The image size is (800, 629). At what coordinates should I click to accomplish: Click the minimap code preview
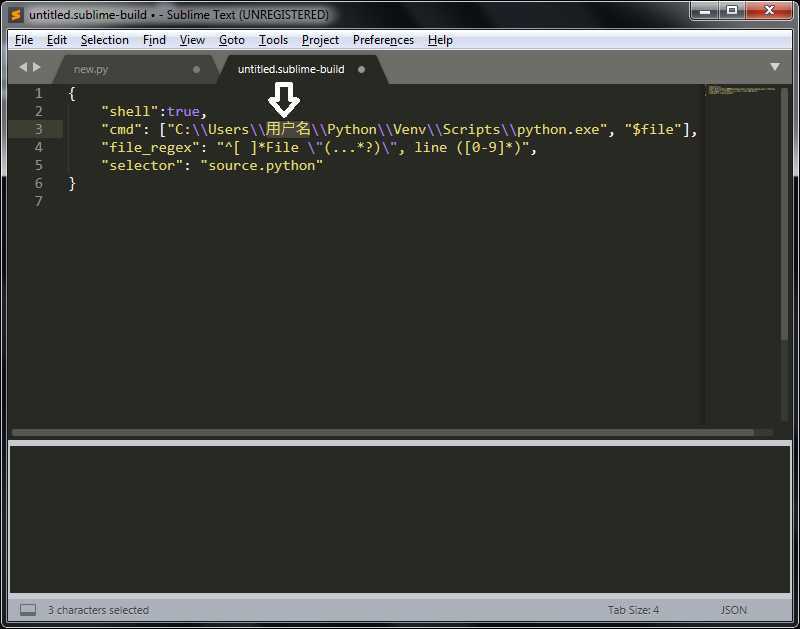click(741, 90)
